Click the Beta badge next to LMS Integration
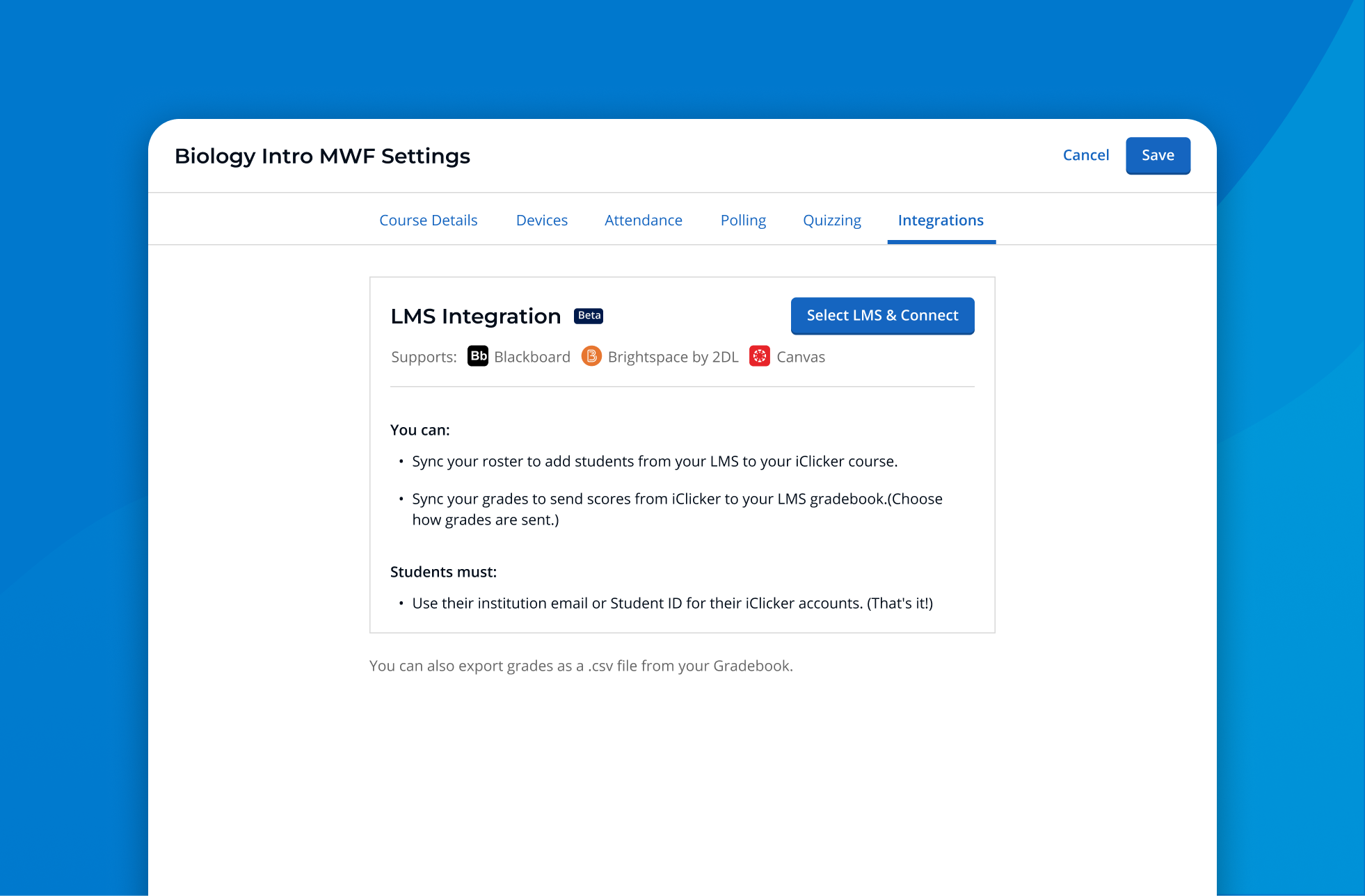This screenshot has height=896, width=1365. 588,316
